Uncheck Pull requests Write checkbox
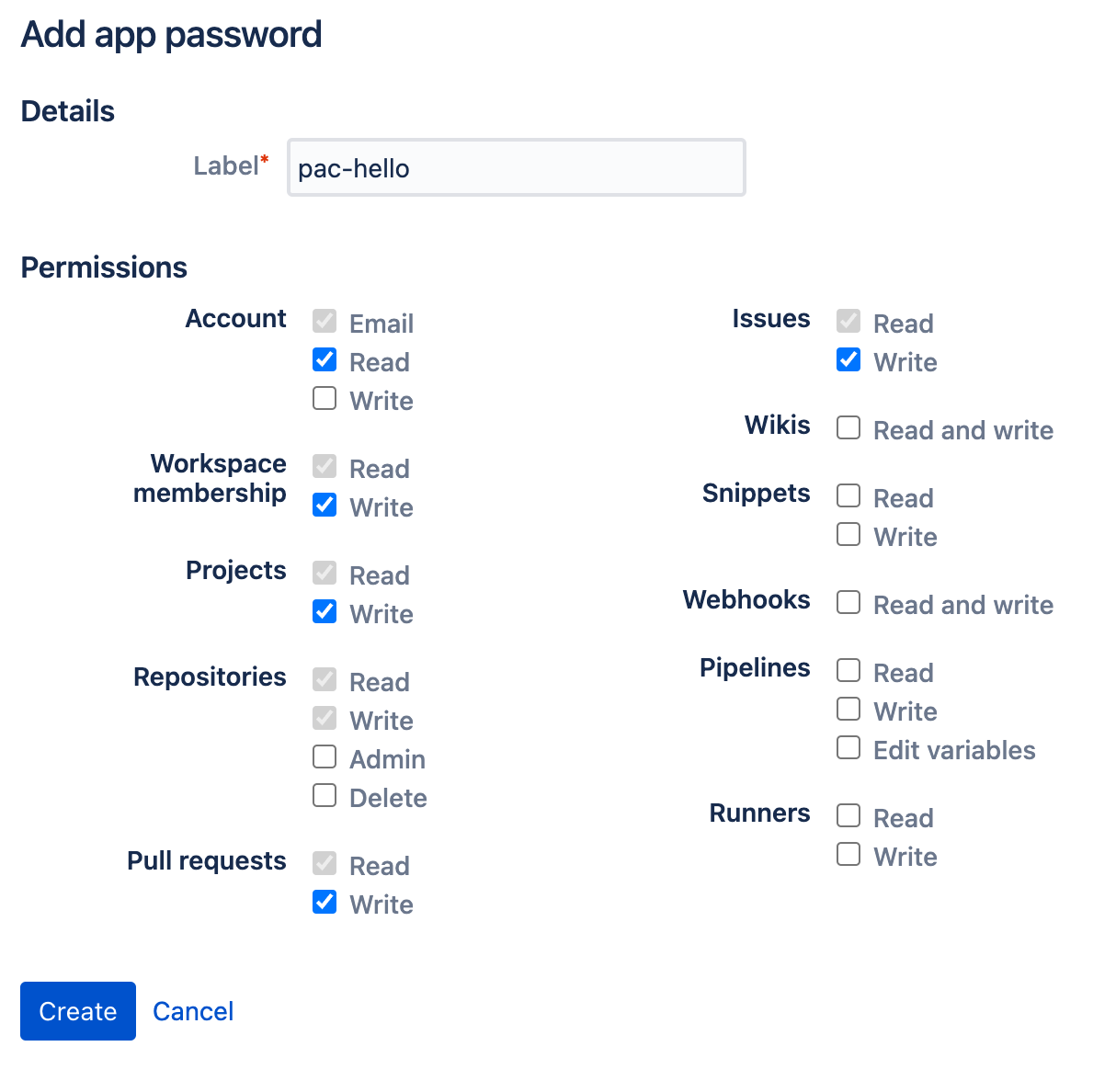The height and width of the screenshot is (1092, 1116). tap(325, 902)
